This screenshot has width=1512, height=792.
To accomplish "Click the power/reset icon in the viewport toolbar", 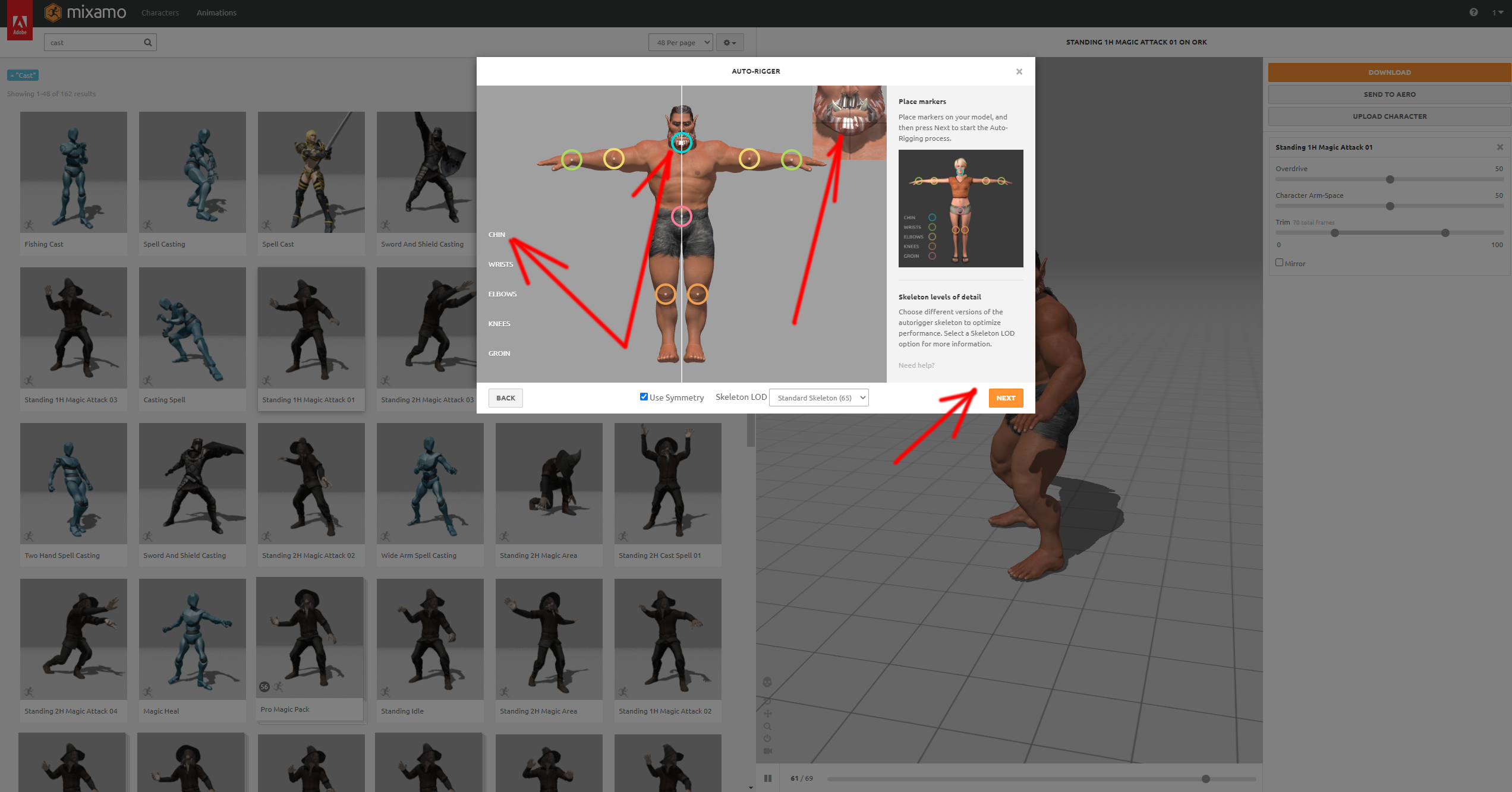I will tap(768, 739).
